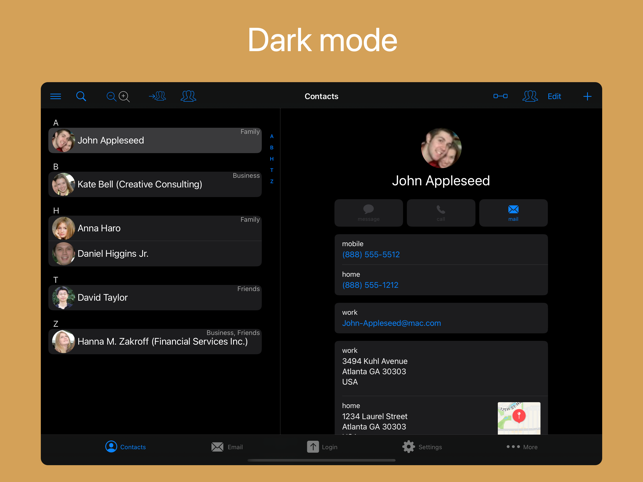Call mobile number (888) 555-5512
Screen dimensions: 643x482
[x=371, y=254]
